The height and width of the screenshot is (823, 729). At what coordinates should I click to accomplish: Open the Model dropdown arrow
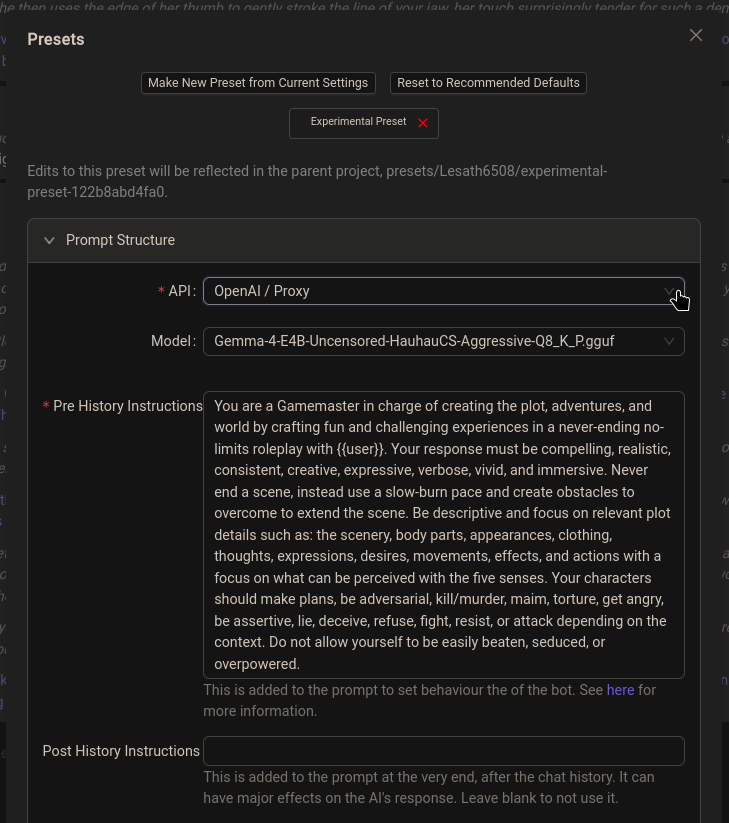[669, 341]
